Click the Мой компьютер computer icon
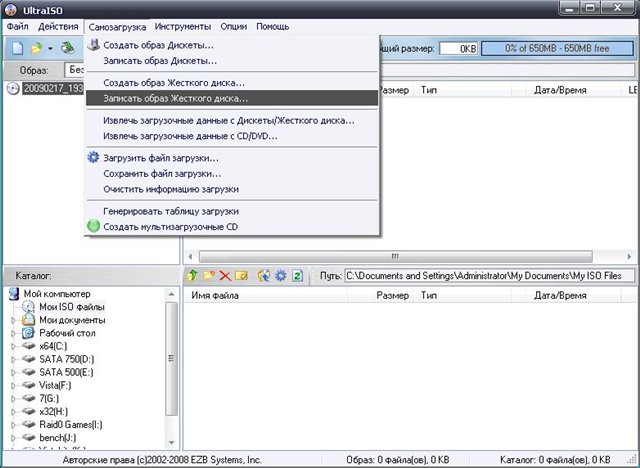640x468 pixels. click(14, 294)
